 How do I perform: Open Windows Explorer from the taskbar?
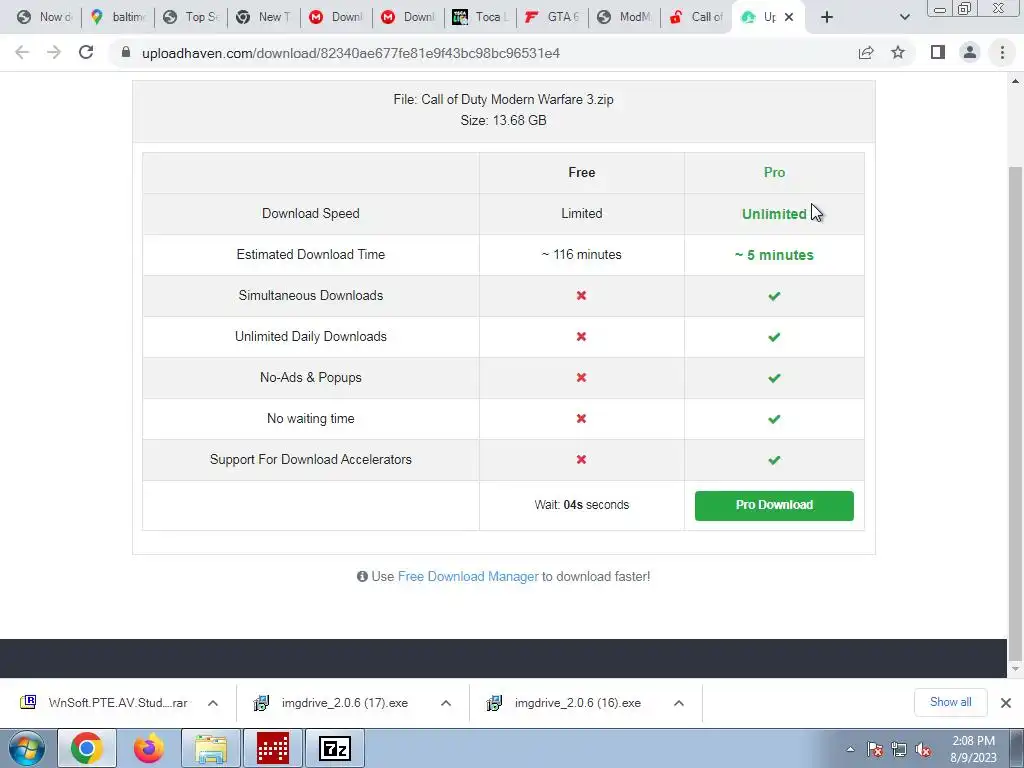click(x=210, y=748)
